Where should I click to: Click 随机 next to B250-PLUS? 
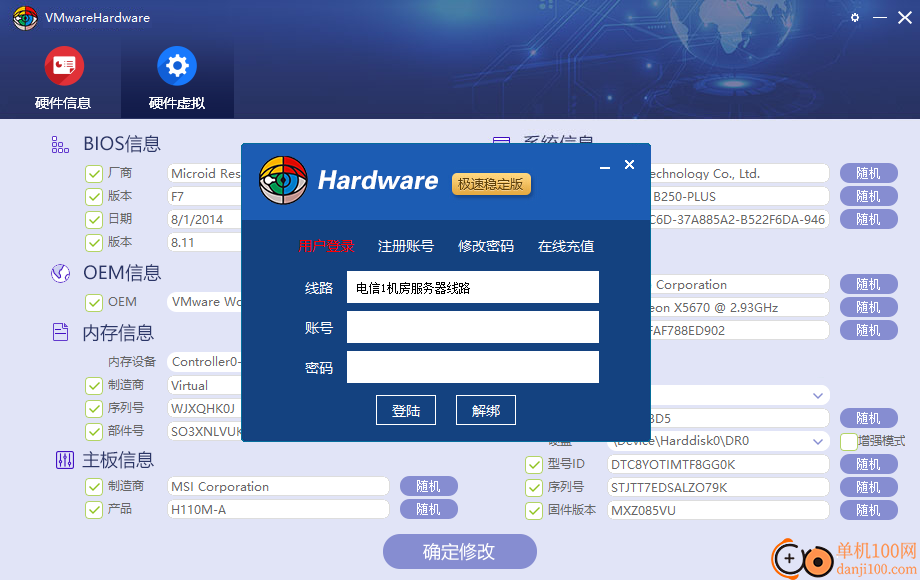[x=869, y=196]
